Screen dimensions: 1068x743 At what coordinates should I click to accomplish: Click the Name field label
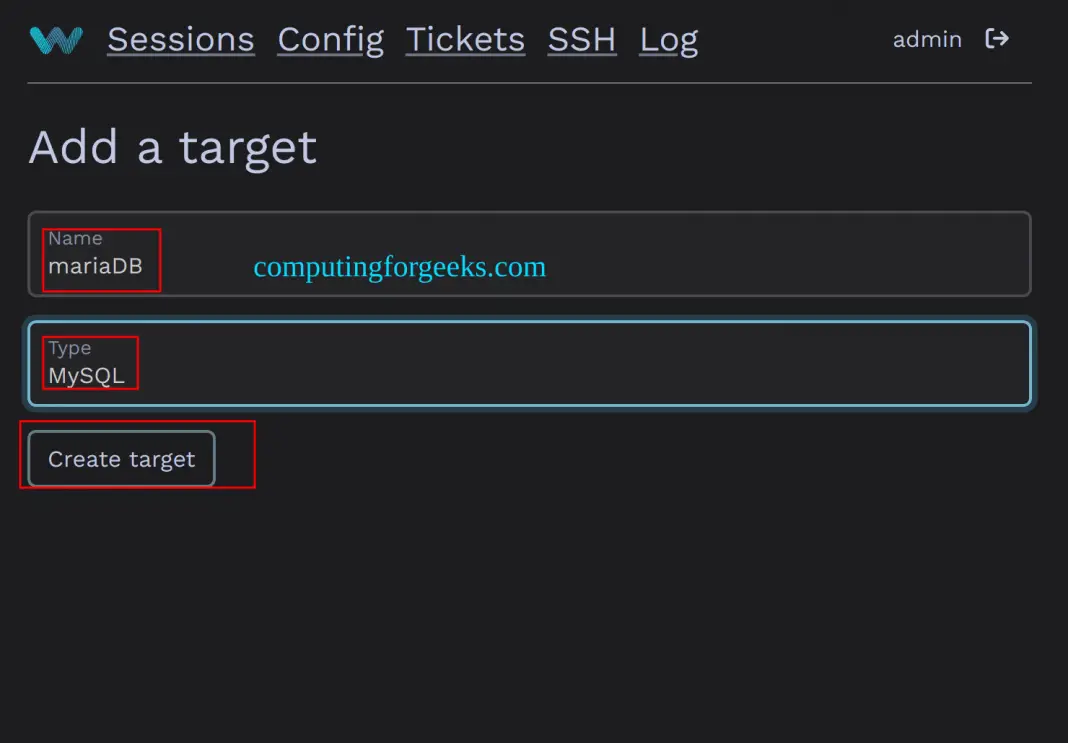[75, 238]
